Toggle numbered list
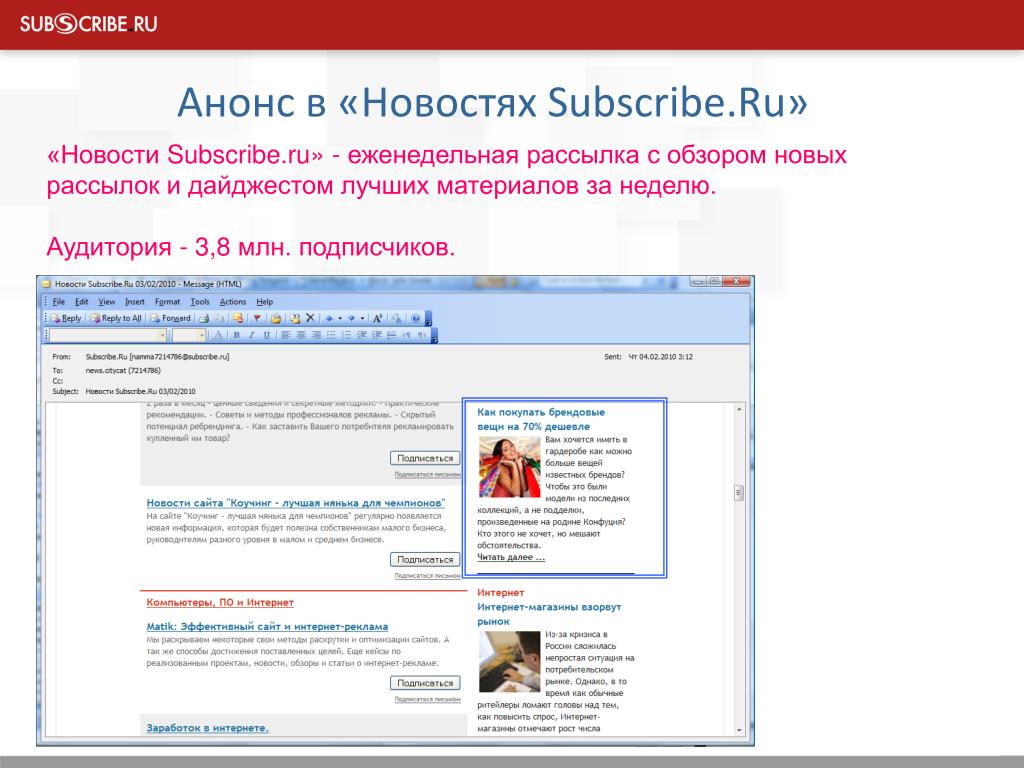 tap(347, 335)
